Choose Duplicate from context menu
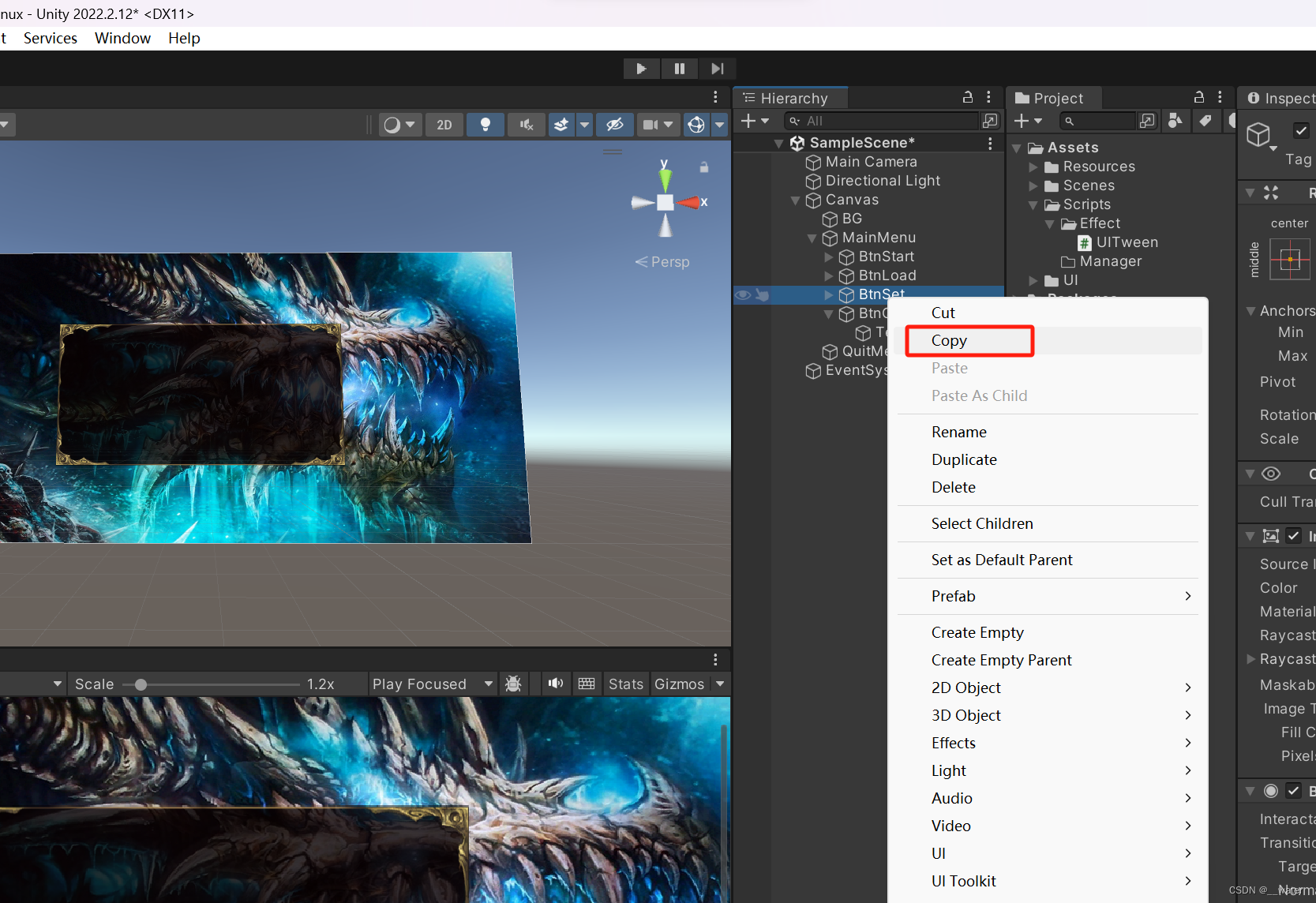This screenshot has width=1316, height=903. coord(964,459)
